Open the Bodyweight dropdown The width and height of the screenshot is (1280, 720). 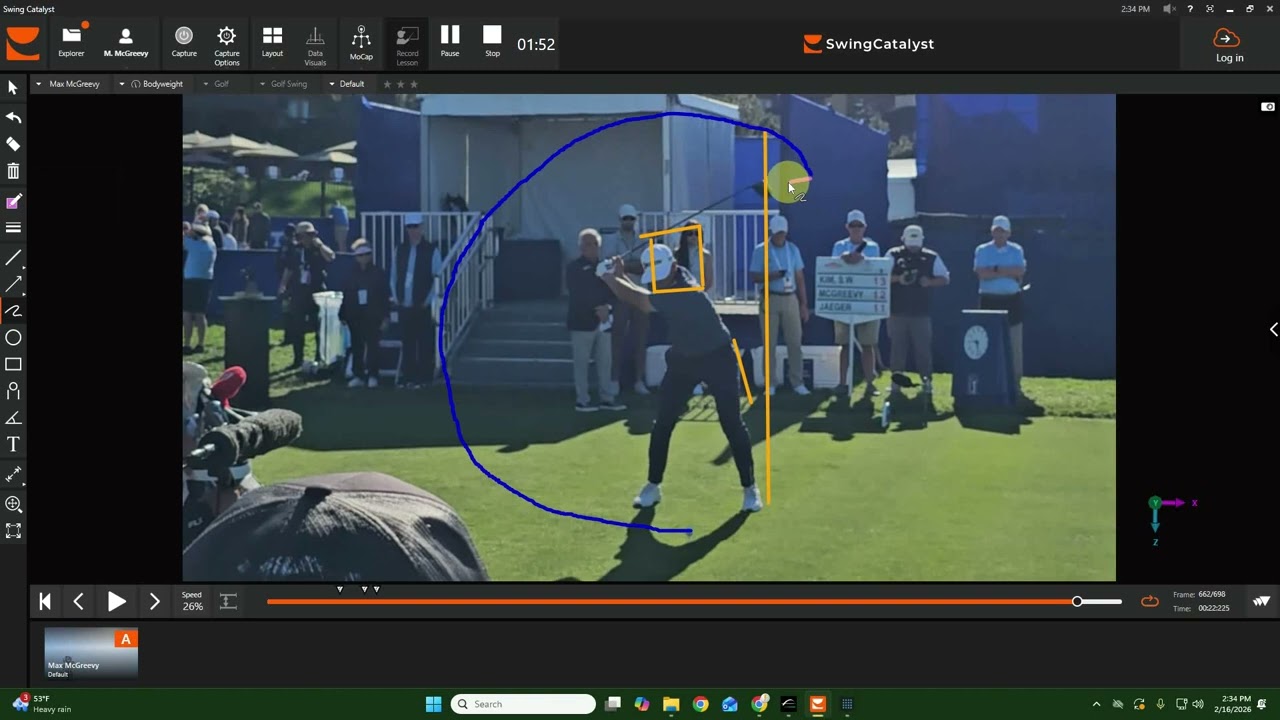coord(151,84)
